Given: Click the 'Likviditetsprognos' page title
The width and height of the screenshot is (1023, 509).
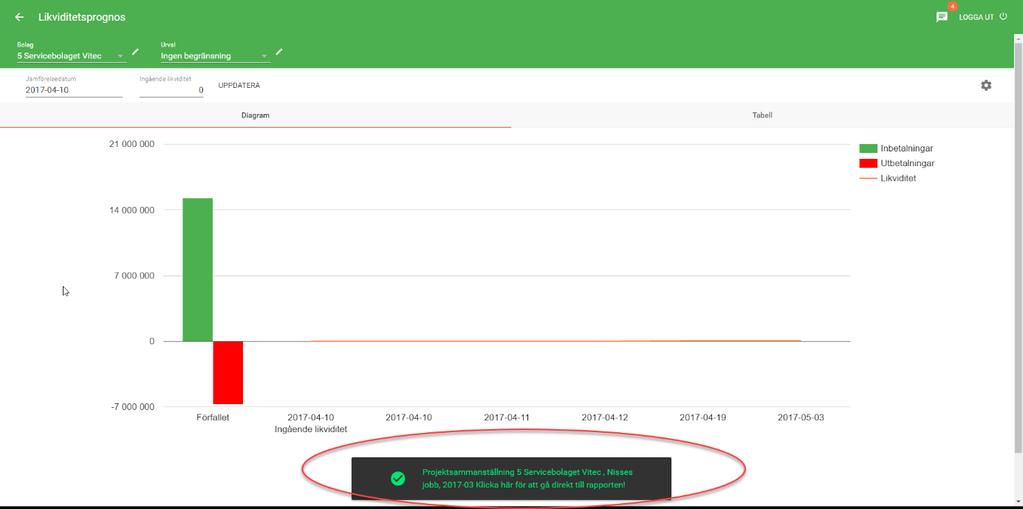Looking at the screenshot, I should [x=82, y=18].
